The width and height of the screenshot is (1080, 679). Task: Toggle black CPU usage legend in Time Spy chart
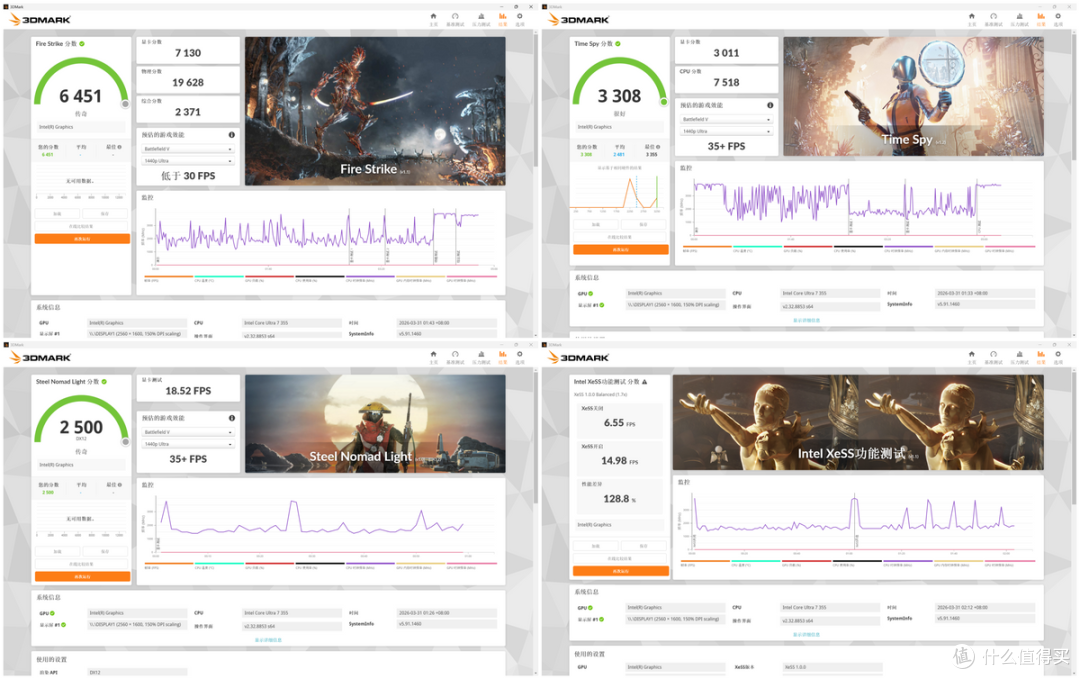pos(858,249)
